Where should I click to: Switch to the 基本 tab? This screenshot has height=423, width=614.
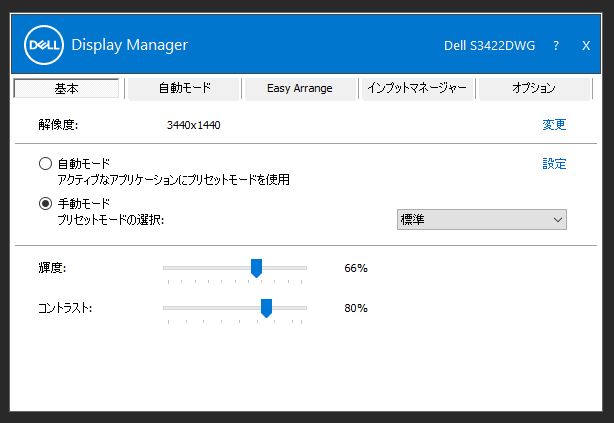(x=66, y=88)
